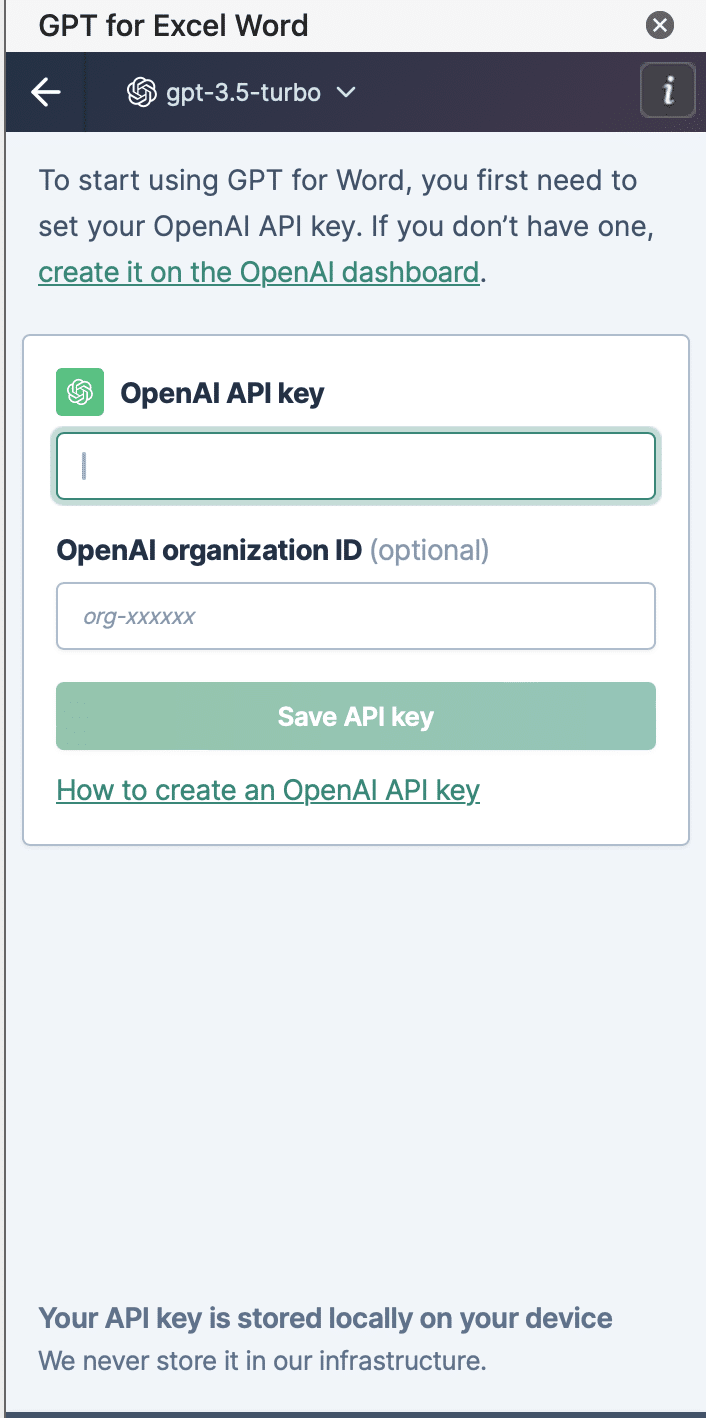Click the green OpenAI icon in the card

(80, 392)
